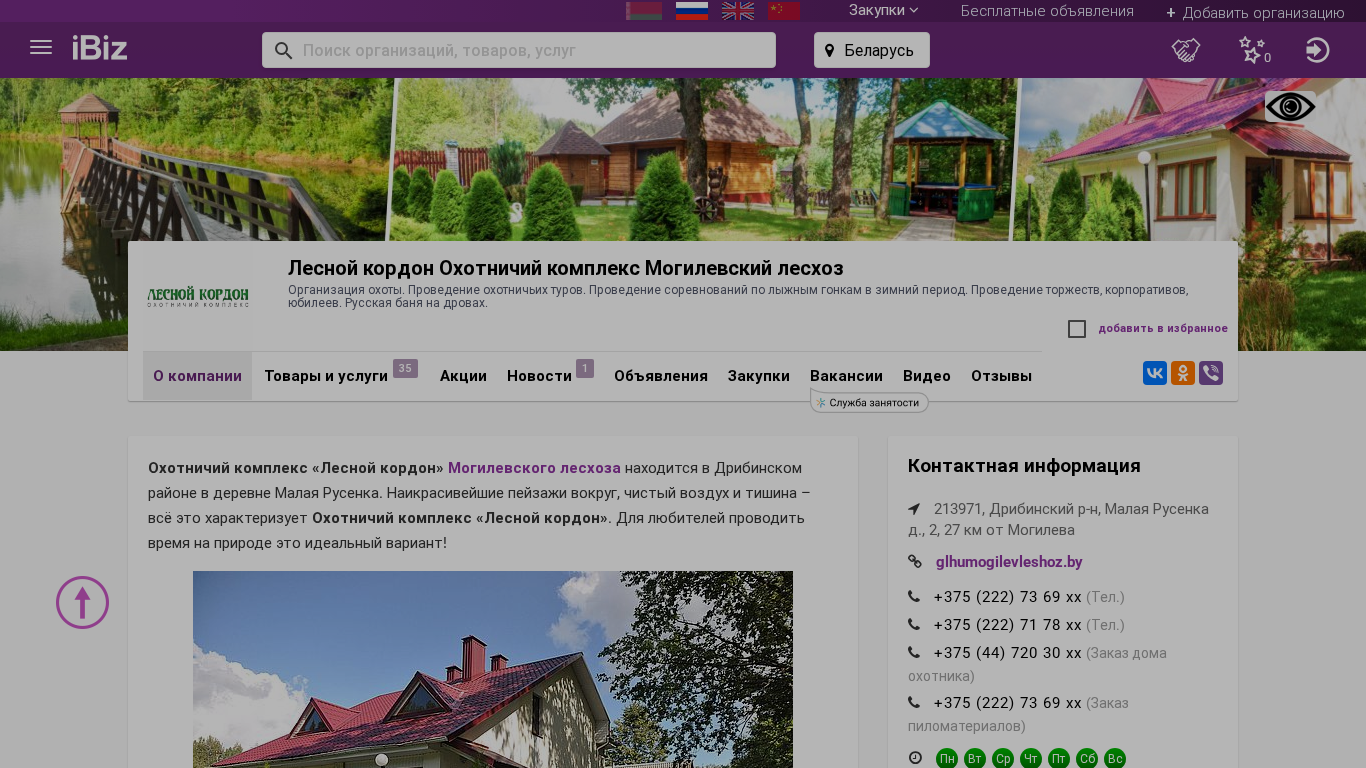The width and height of the screenshot is (1366, 768).
Task: Click Бесплатные объявления link
Action: click(1047, 11)
